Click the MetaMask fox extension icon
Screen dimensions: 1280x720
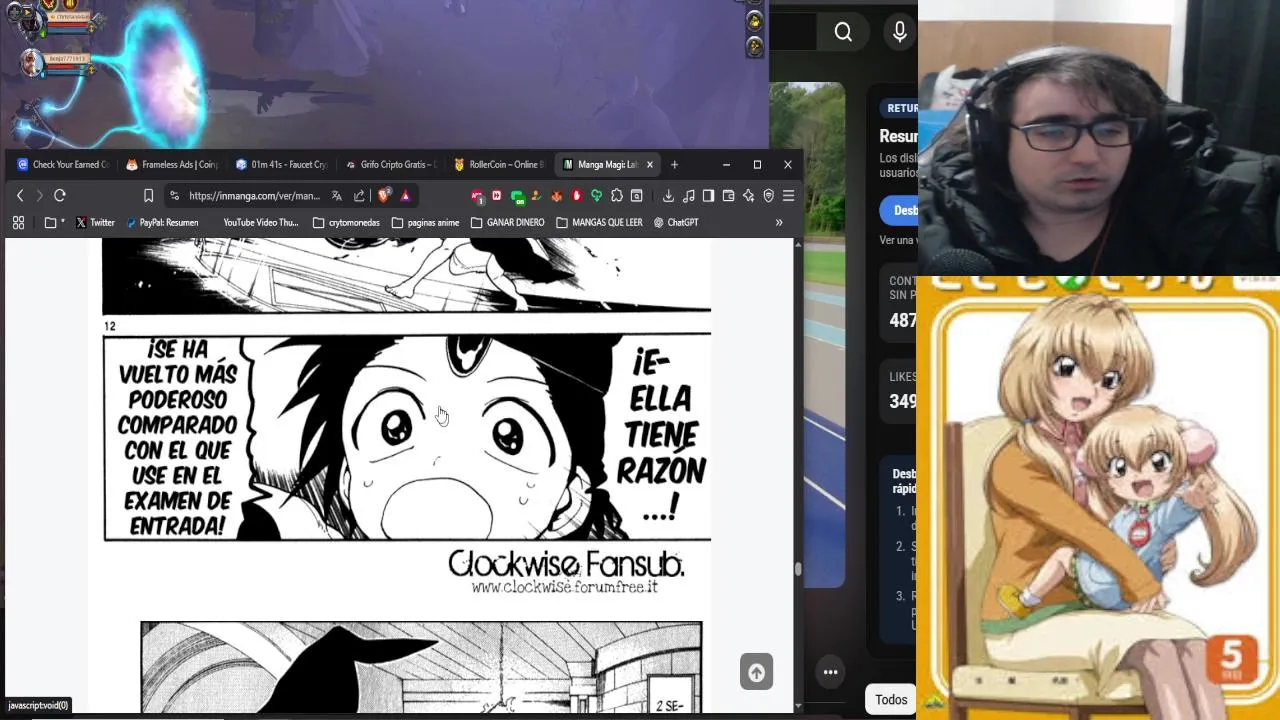556,196
